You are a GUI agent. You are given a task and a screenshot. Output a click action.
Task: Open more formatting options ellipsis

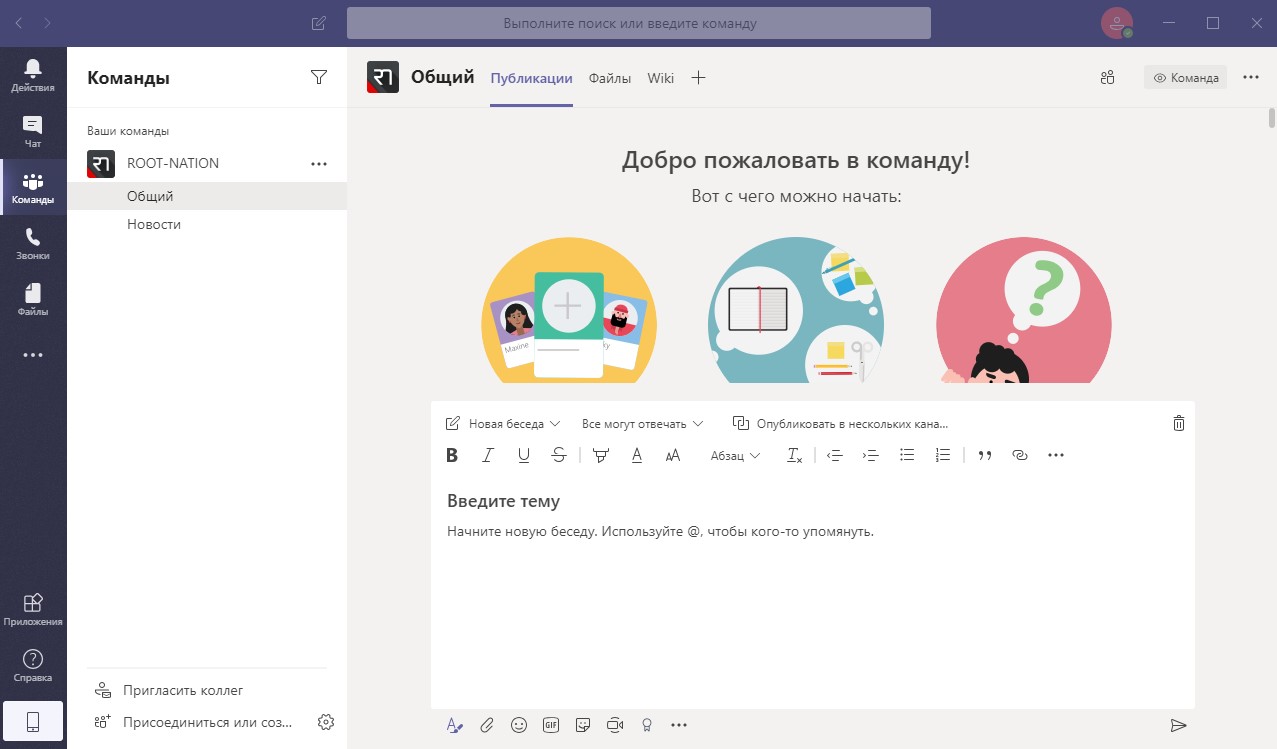click(x=1056, y=455)
